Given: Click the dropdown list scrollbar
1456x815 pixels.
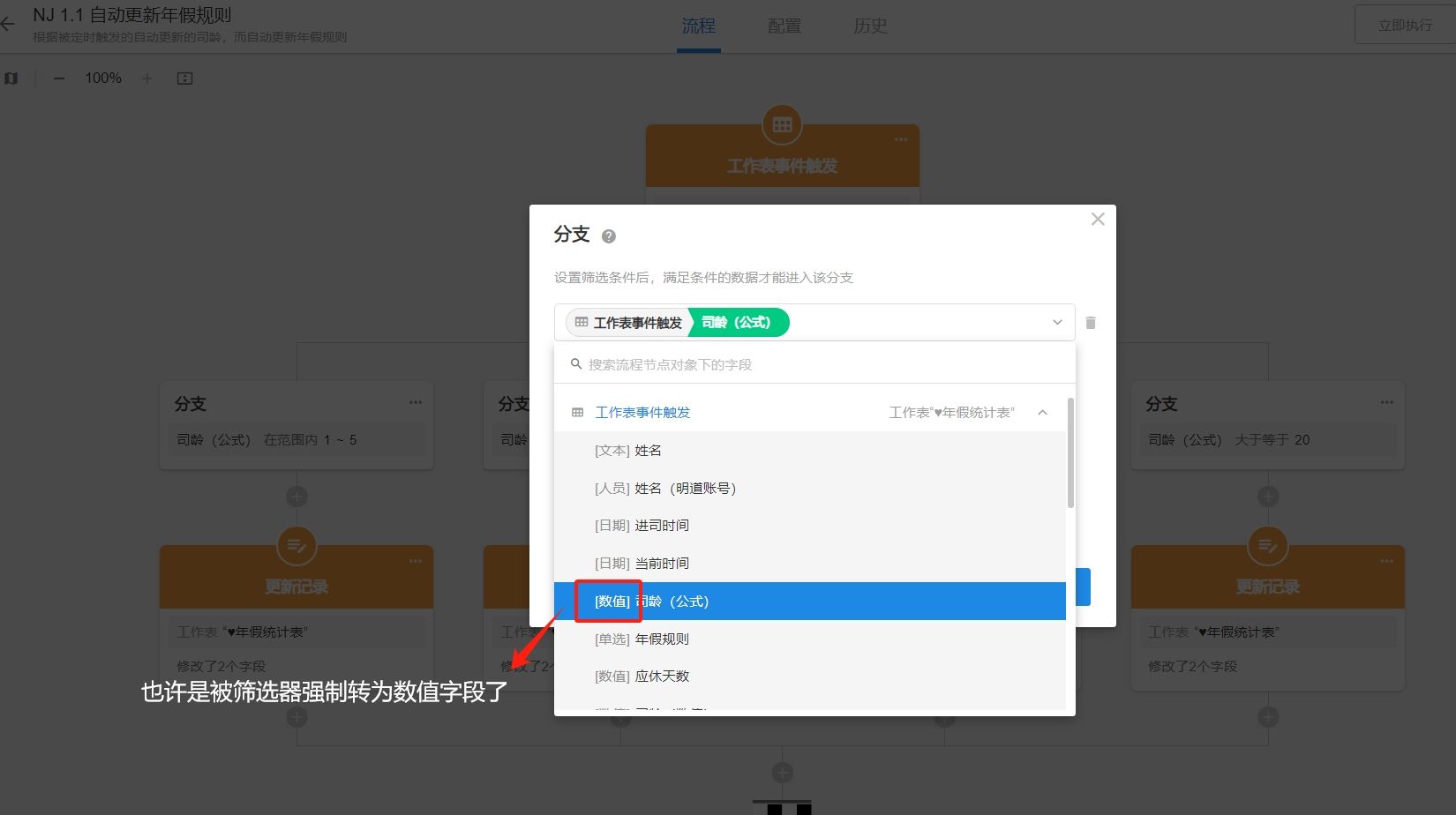Looking at the screenshot, I should [x=1070, y=454].
